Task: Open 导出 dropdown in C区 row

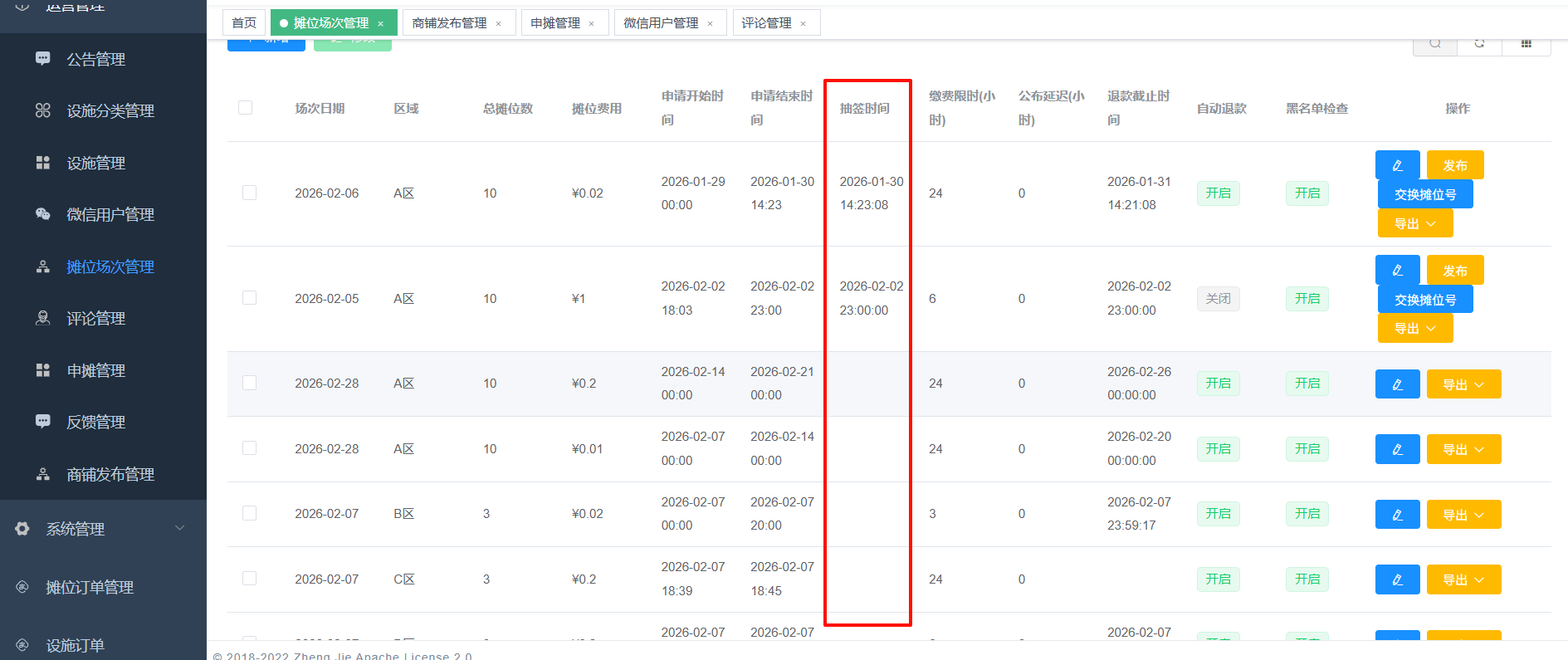Action: pos(1463,579)
